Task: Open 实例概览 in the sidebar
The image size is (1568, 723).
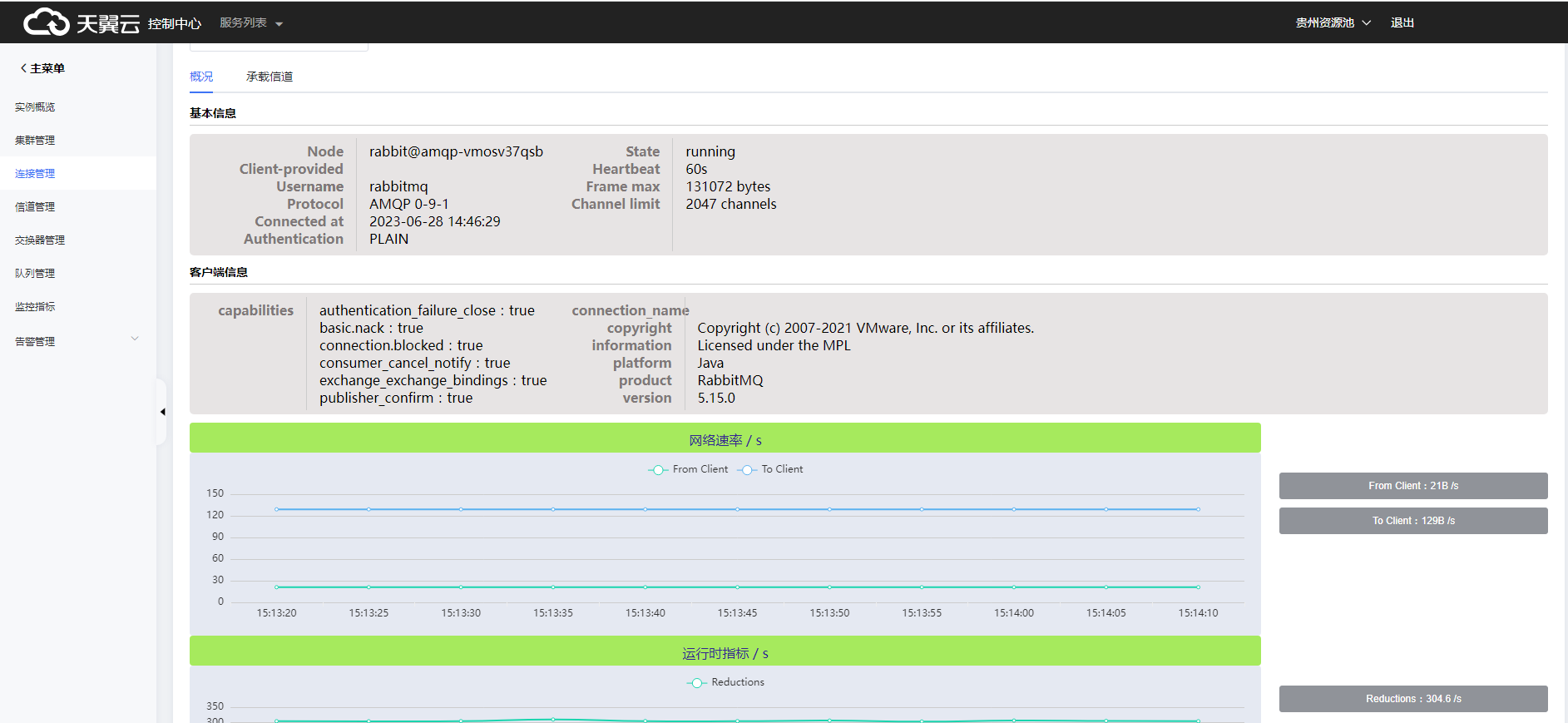Action: (35, 107)
